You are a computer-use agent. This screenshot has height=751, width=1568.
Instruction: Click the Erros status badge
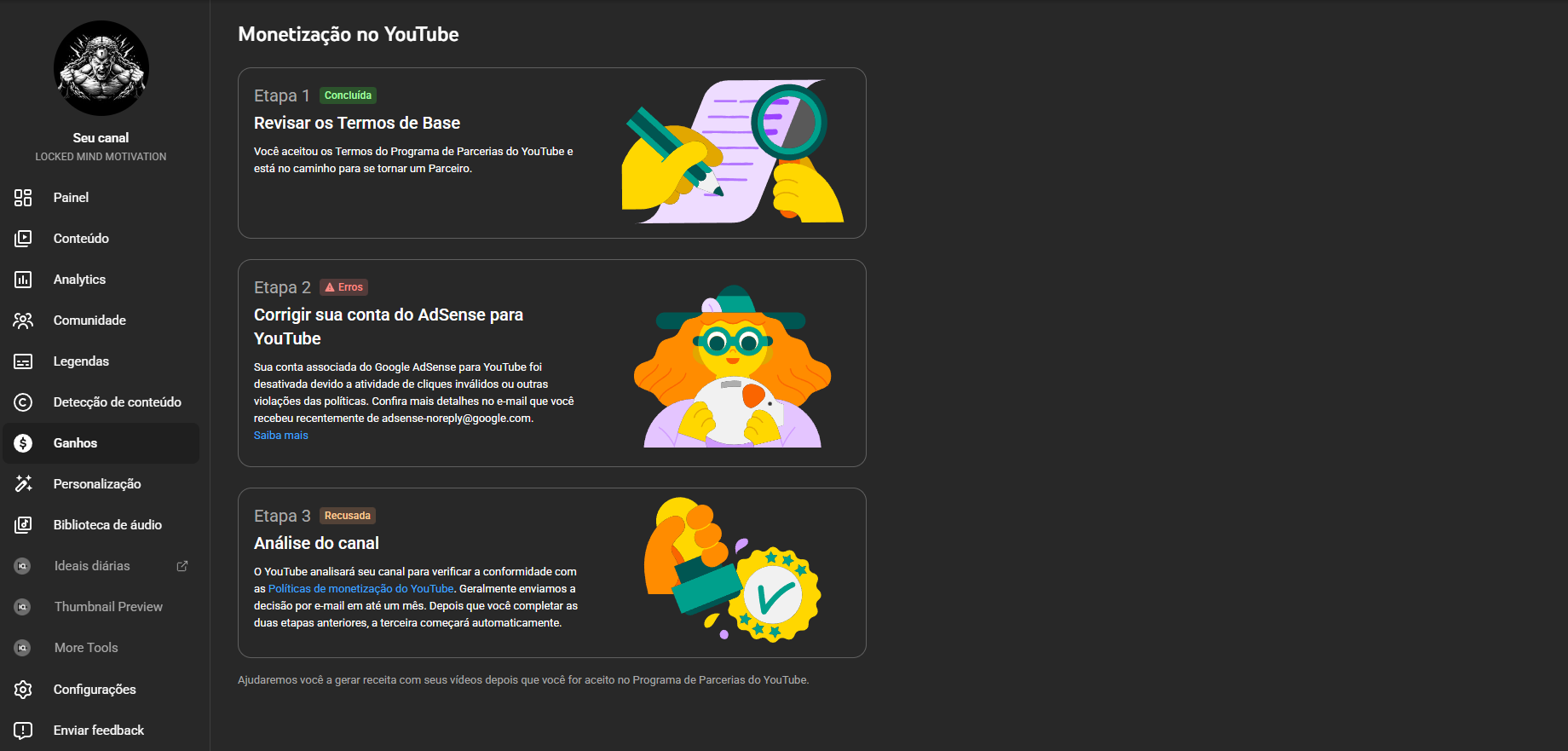(343, 287)
